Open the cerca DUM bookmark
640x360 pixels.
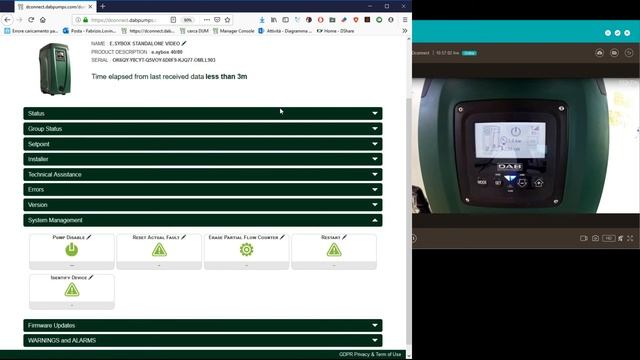point(194,31)
